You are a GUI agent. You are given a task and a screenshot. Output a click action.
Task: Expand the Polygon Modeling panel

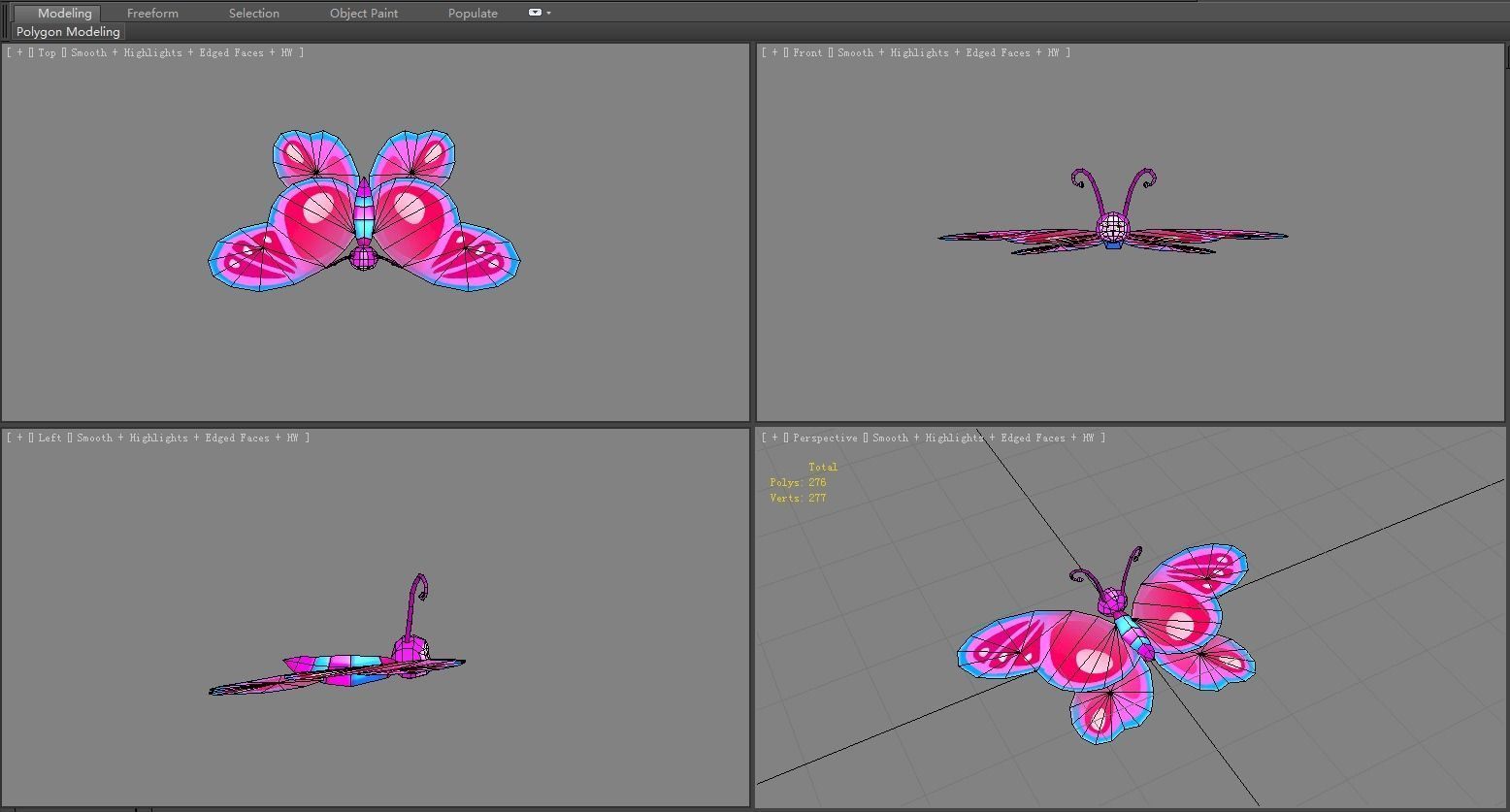(68, 32)
